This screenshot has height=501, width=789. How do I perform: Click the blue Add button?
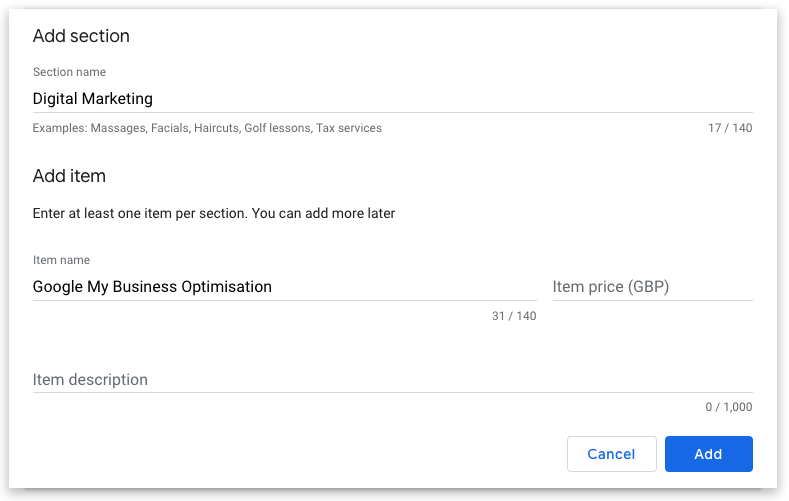point(708,454)
